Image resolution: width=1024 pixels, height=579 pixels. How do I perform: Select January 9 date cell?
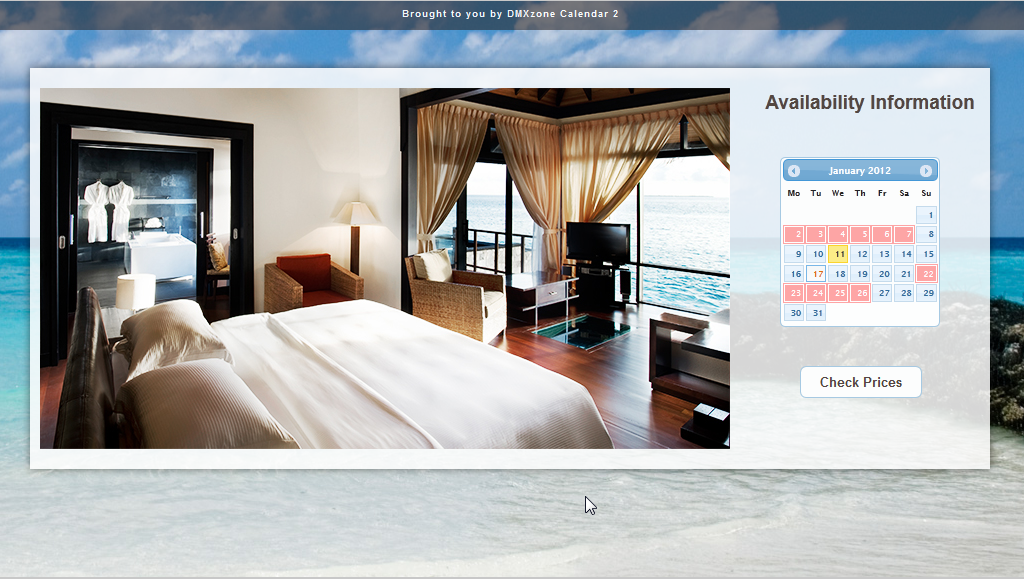click(793, 254)
